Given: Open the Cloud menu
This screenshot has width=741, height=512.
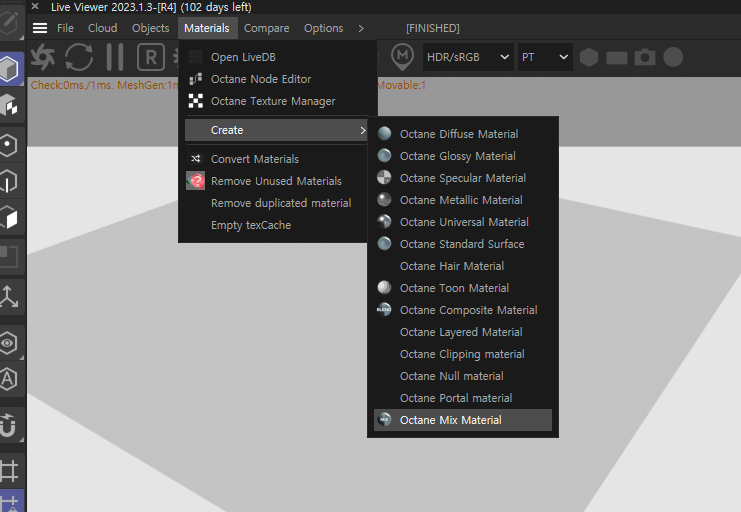Looking at the screenshot, I should pos(103,28).
